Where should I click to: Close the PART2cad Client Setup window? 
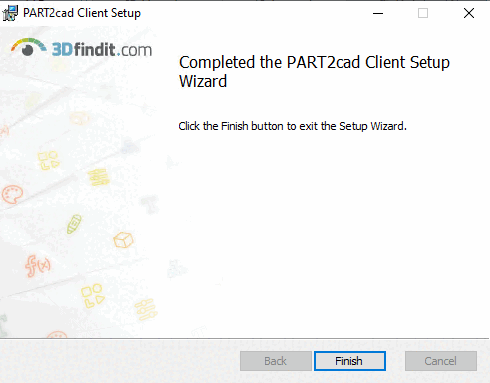(x=469, y=13)
